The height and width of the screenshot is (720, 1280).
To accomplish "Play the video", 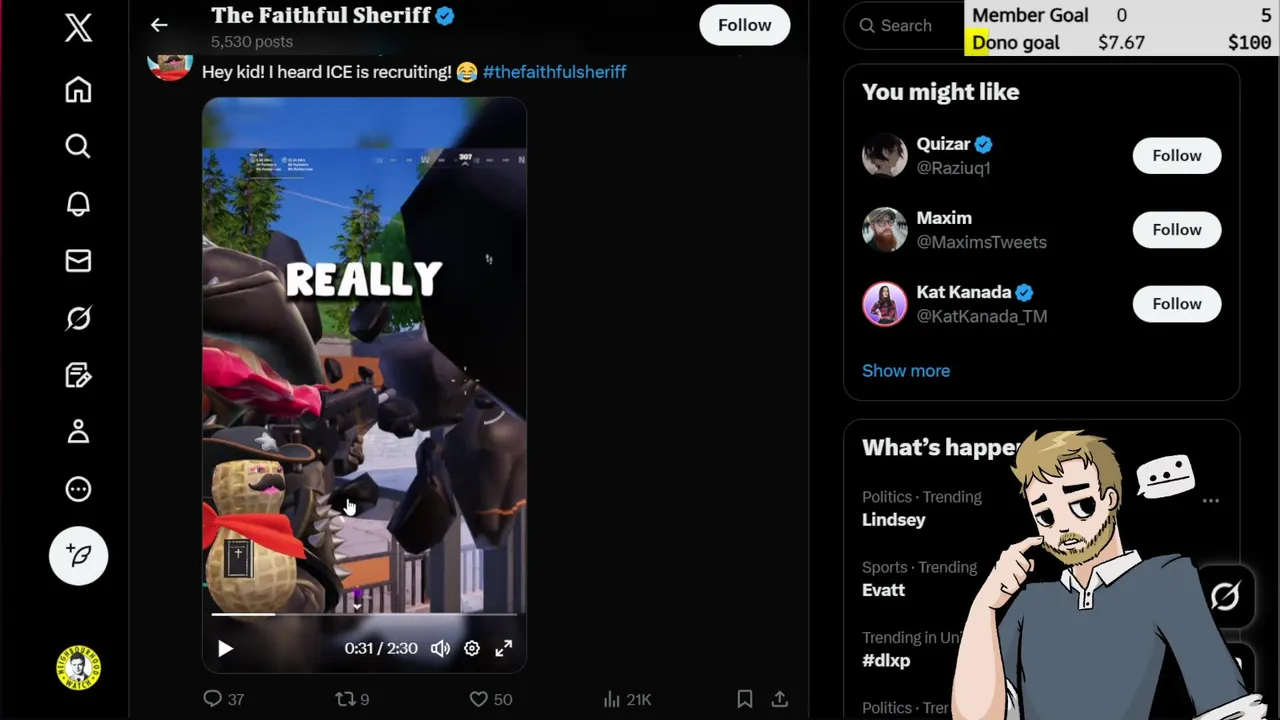I will point(225,649).
